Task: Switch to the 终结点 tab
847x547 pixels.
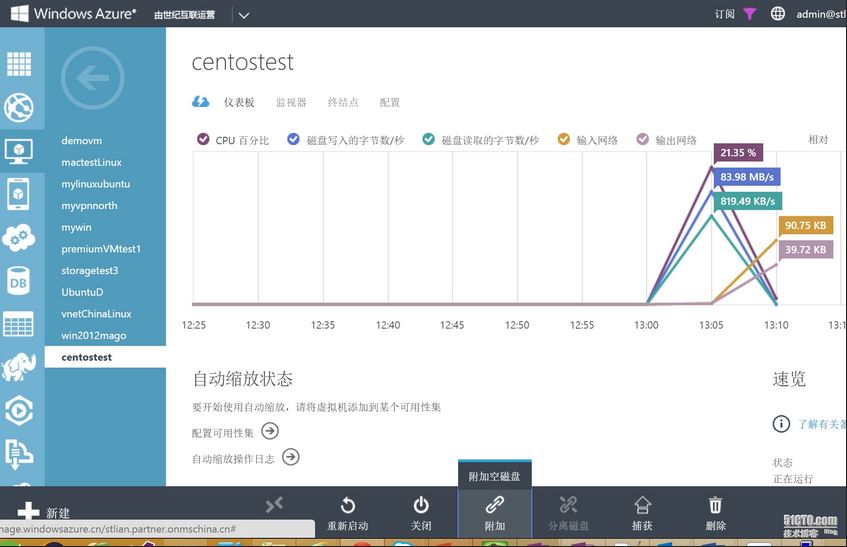Action: pyautogui.click(x=343, y=102)
